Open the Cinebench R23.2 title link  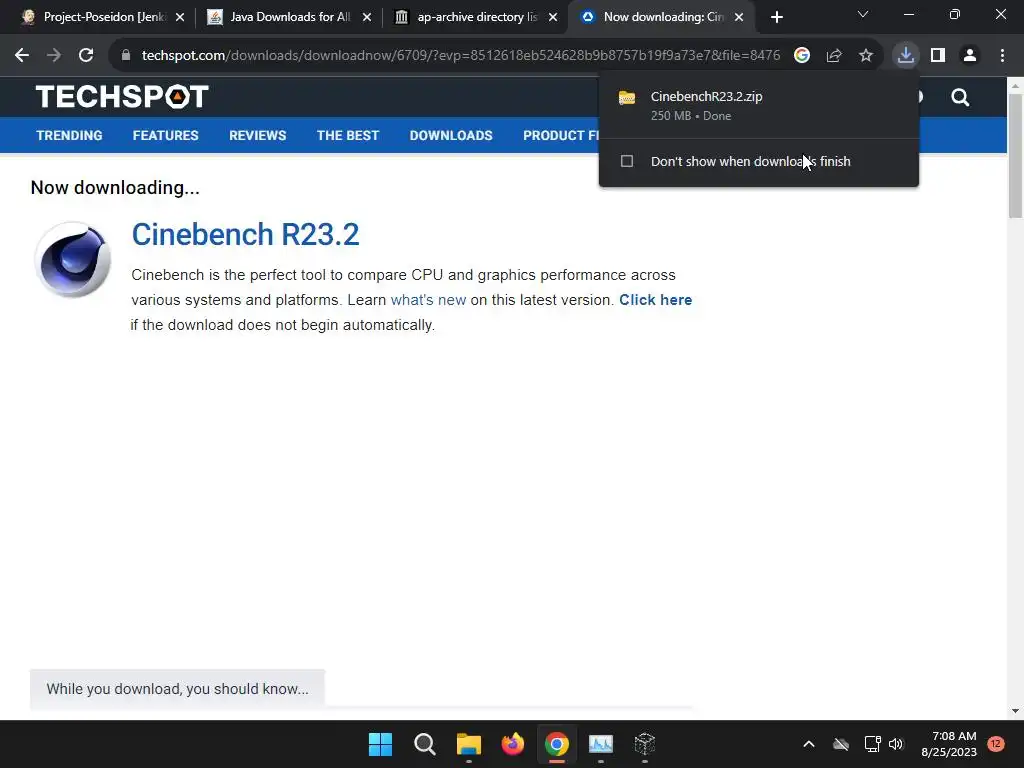point(245,234)
